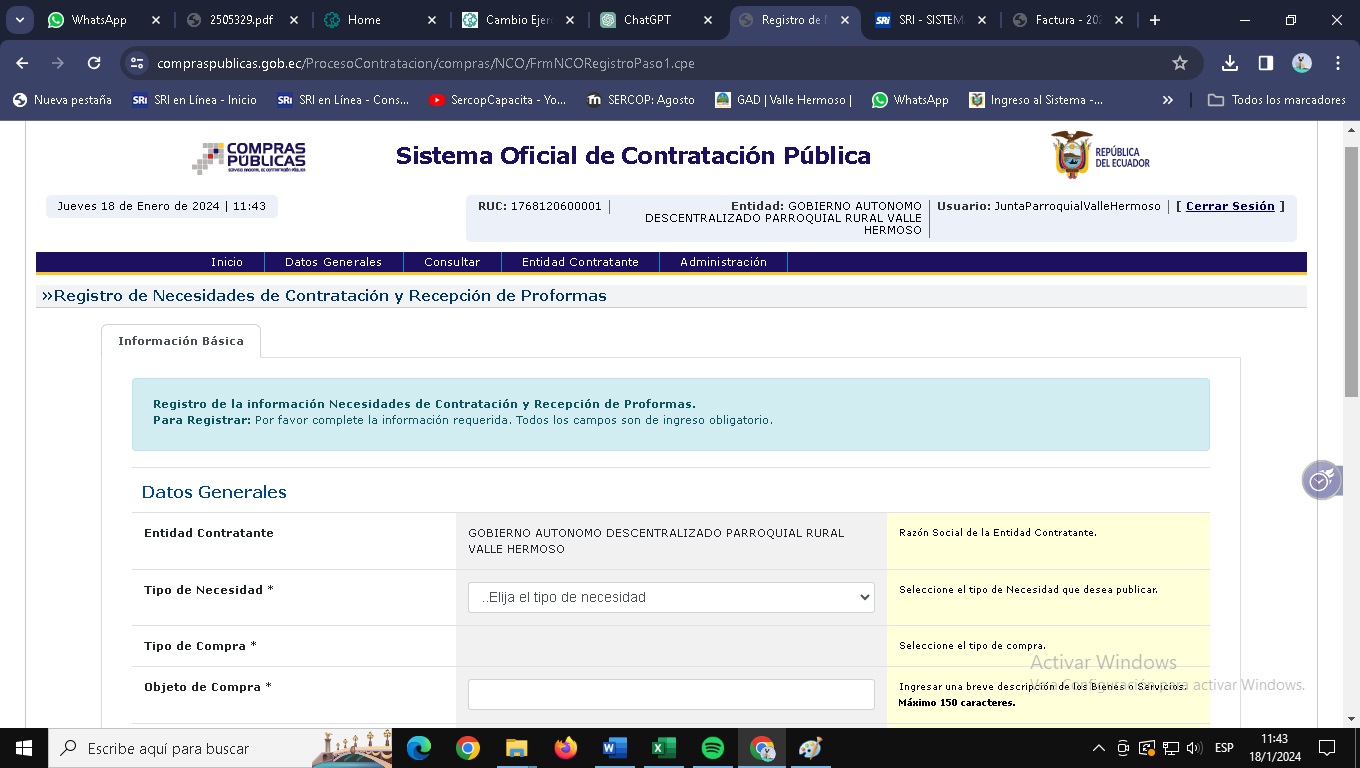This screenshot has height=768, width=1360.
Task: Click the page vertical scrollbar
Action: click(x=1351, y=270)
